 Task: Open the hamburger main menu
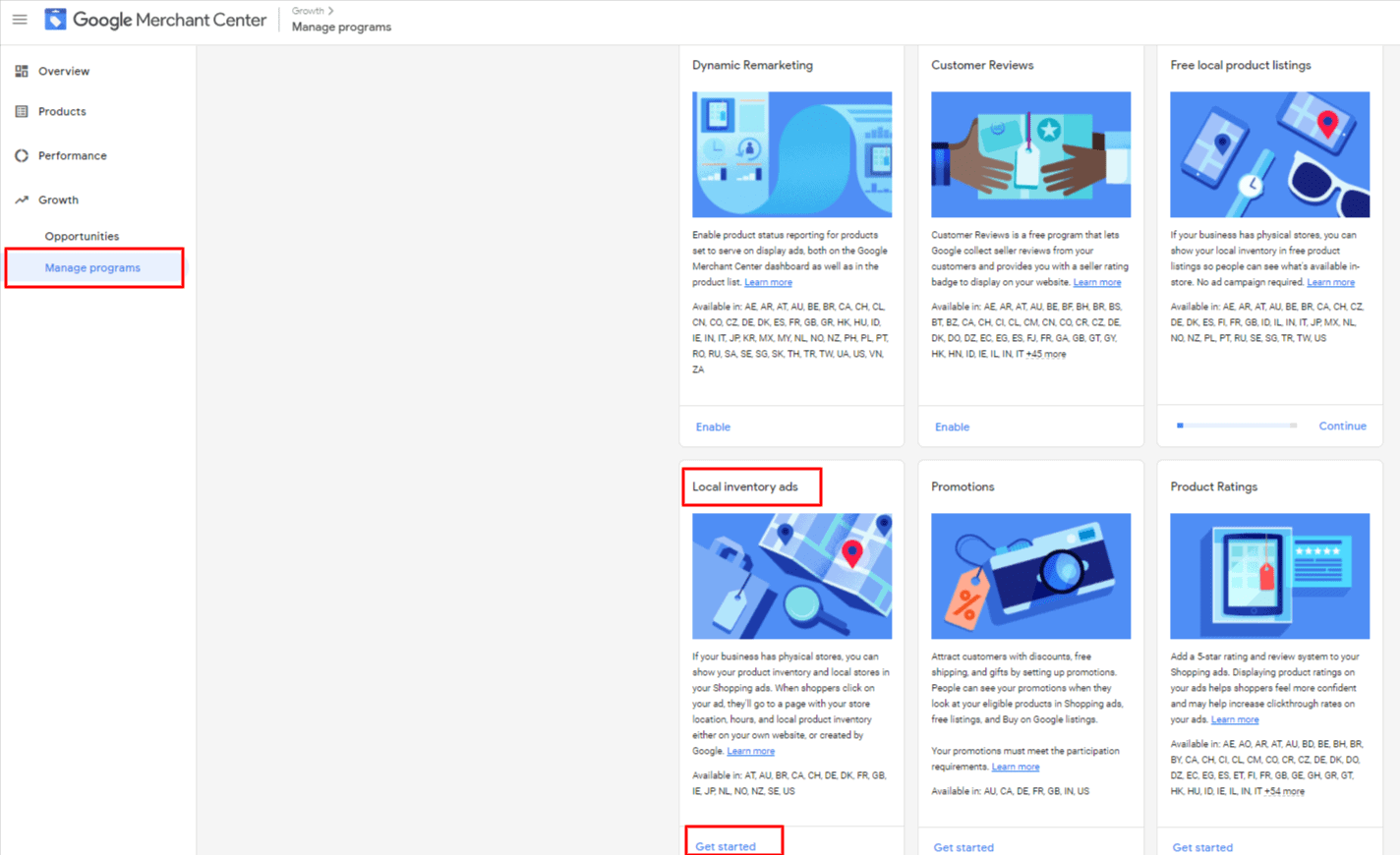20,20
